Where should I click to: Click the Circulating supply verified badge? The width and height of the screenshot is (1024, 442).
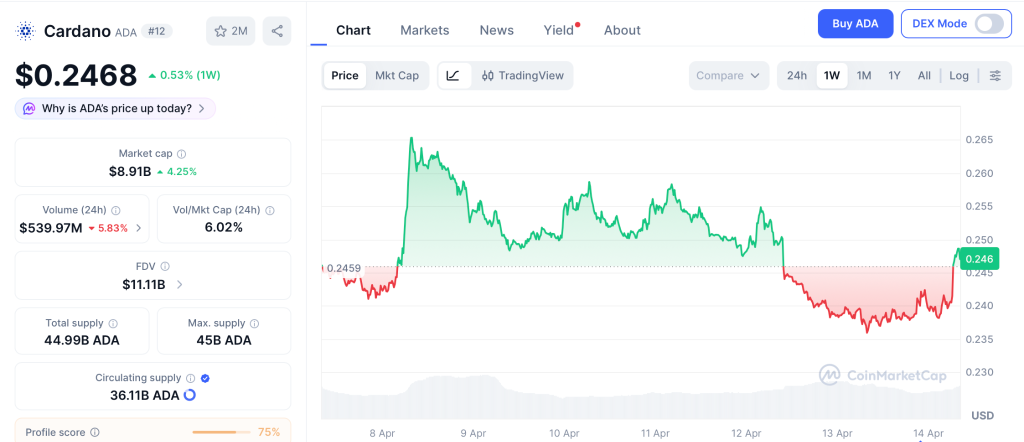(x=205, y=378)
